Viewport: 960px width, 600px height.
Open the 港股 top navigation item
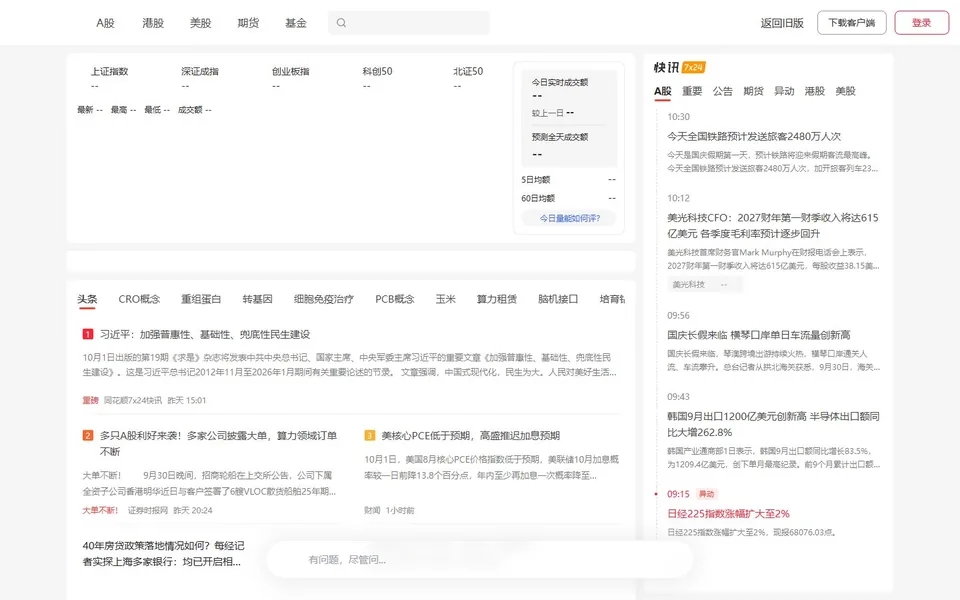pos(153,23)
